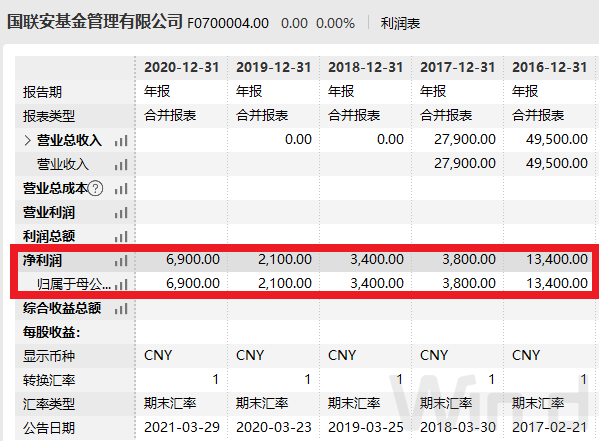
Task: Open chart icon for 净利润 row
Action: pyautogui.click(x=121, y=261)
